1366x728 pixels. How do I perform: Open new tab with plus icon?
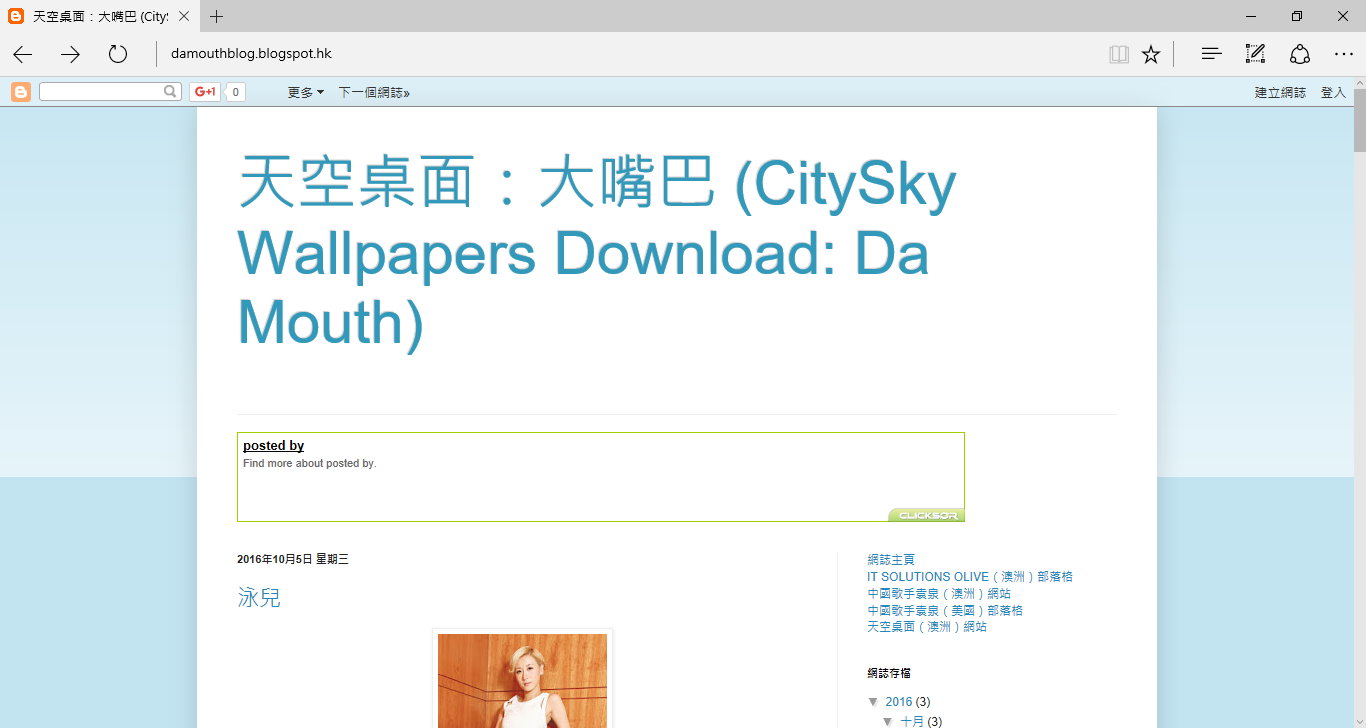point(217,16)
